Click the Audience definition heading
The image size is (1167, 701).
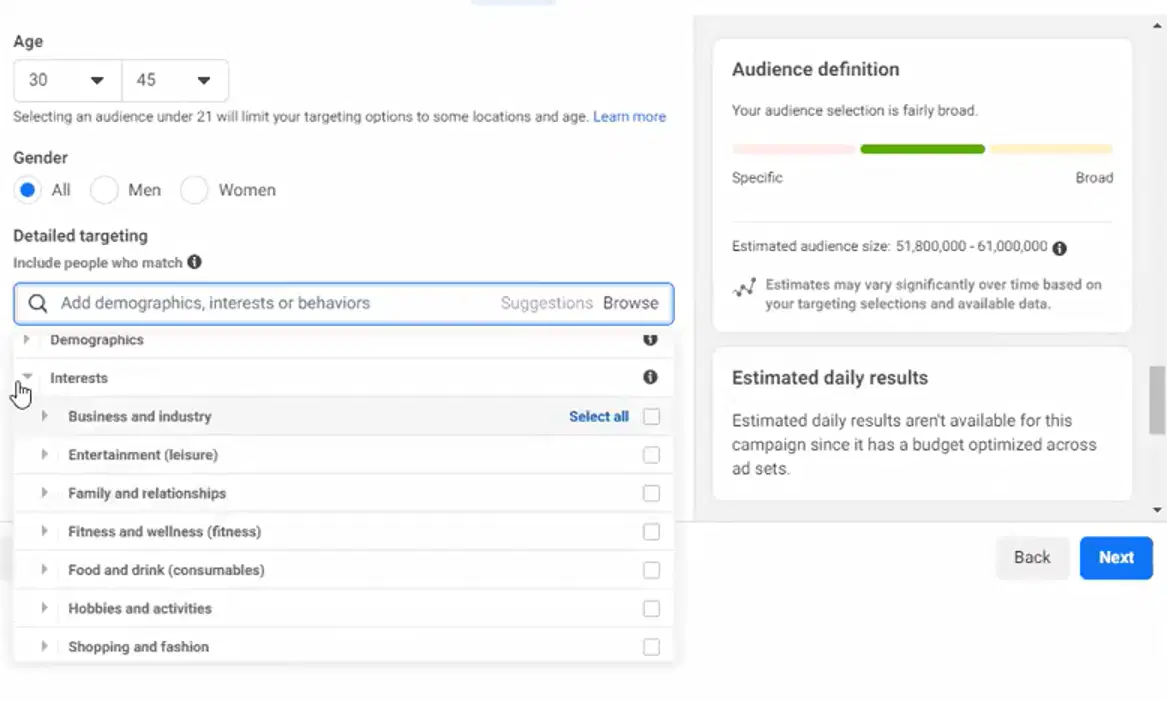coord(816,69)
